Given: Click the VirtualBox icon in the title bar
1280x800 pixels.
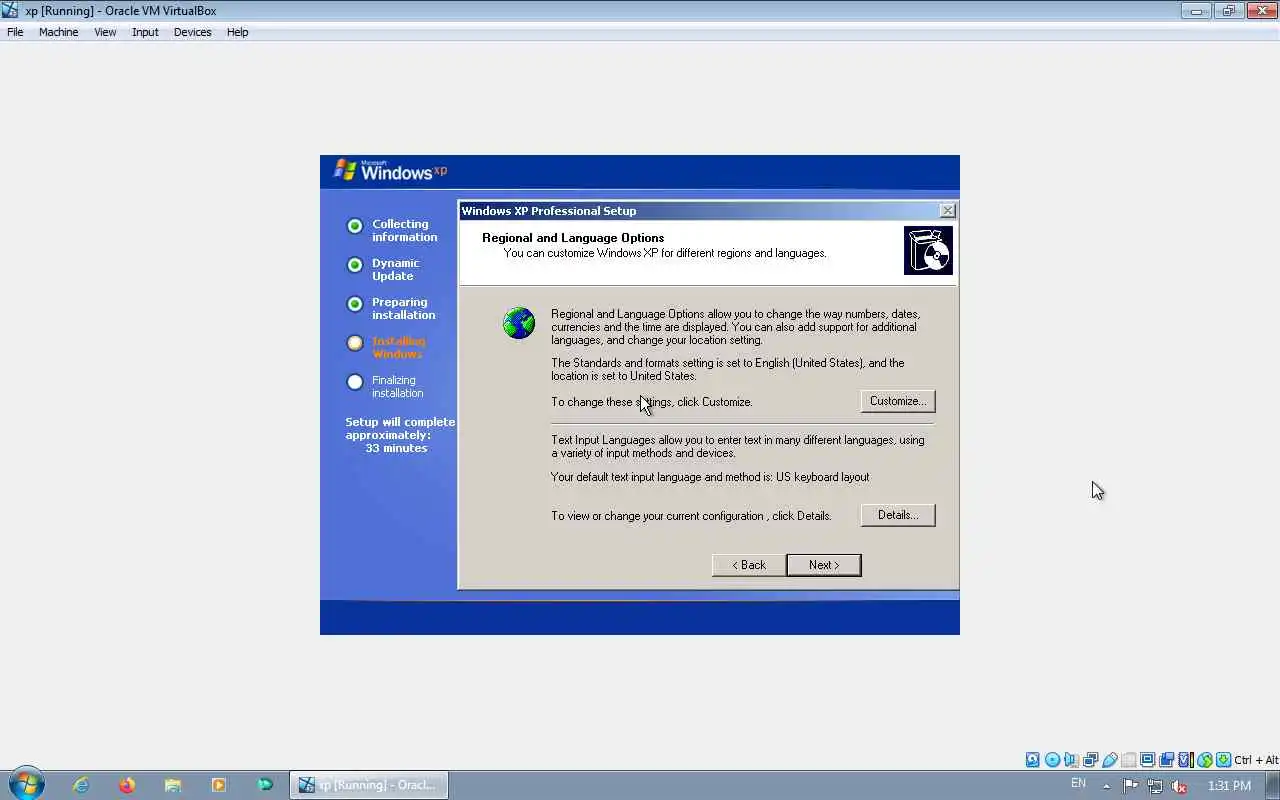Looking at the screenshot, I should pyautogui.click(x=10, y=11).
